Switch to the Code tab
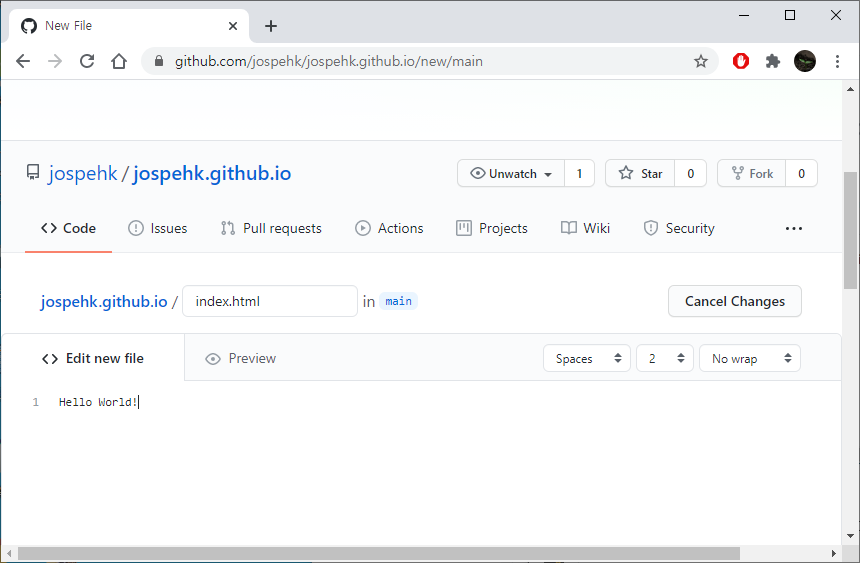This screenshot has height=563, width=860. [x=69, y=228]
